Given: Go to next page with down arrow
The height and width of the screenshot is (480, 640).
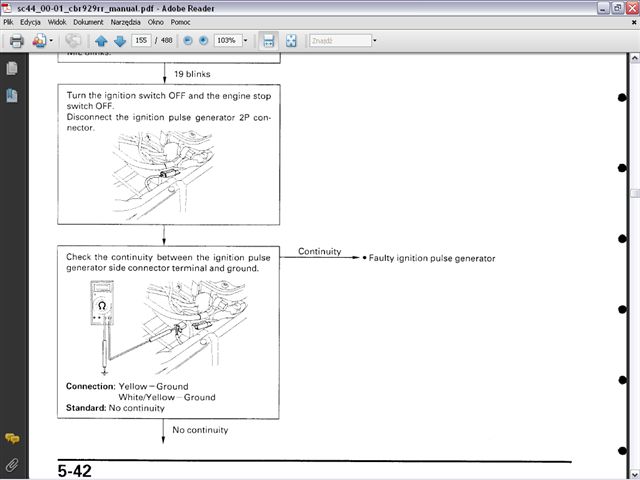Looking at the screenshot, I should [x=120, y=41].
